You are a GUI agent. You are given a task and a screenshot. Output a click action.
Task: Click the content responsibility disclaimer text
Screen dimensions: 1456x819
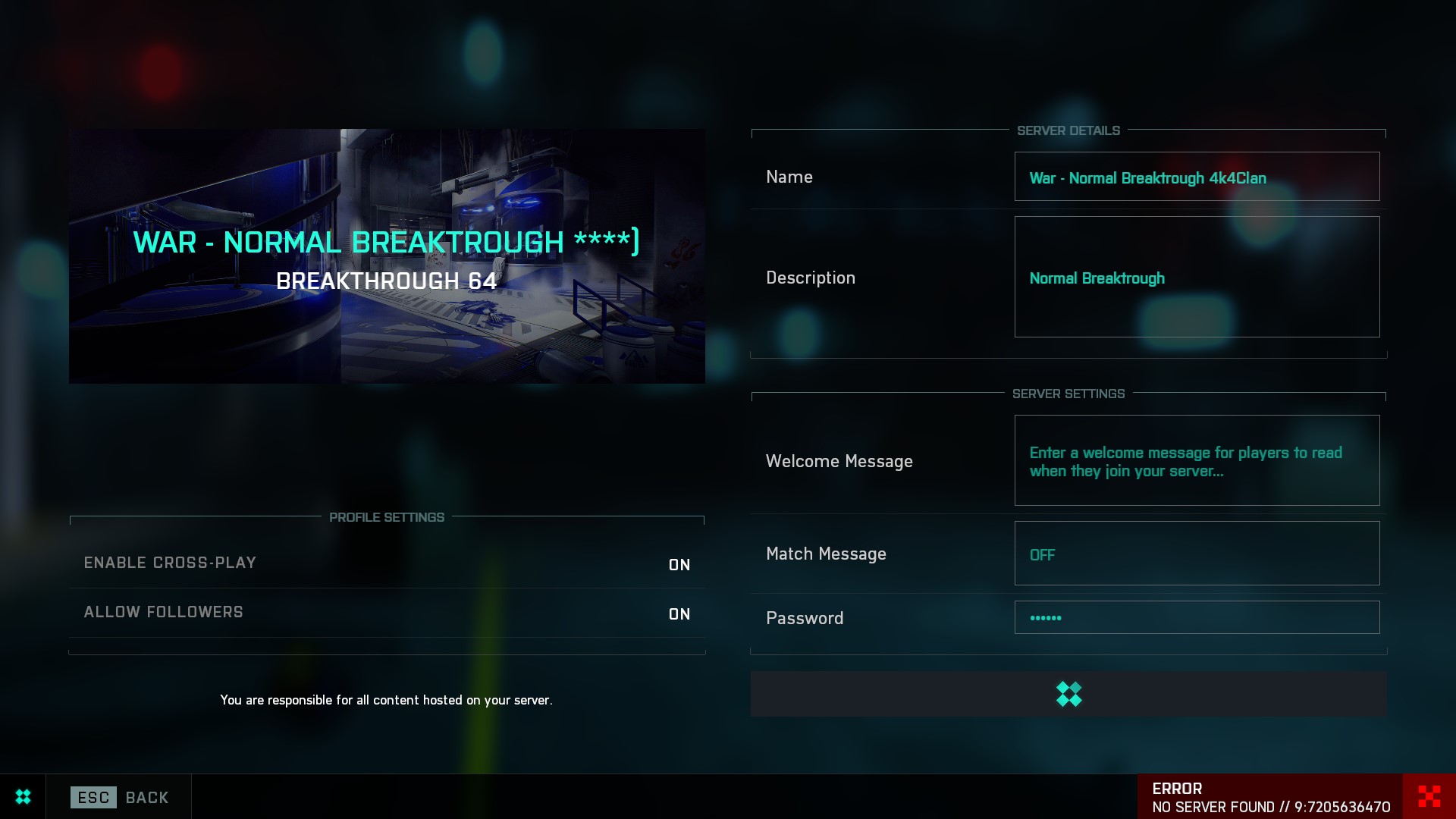387,700
